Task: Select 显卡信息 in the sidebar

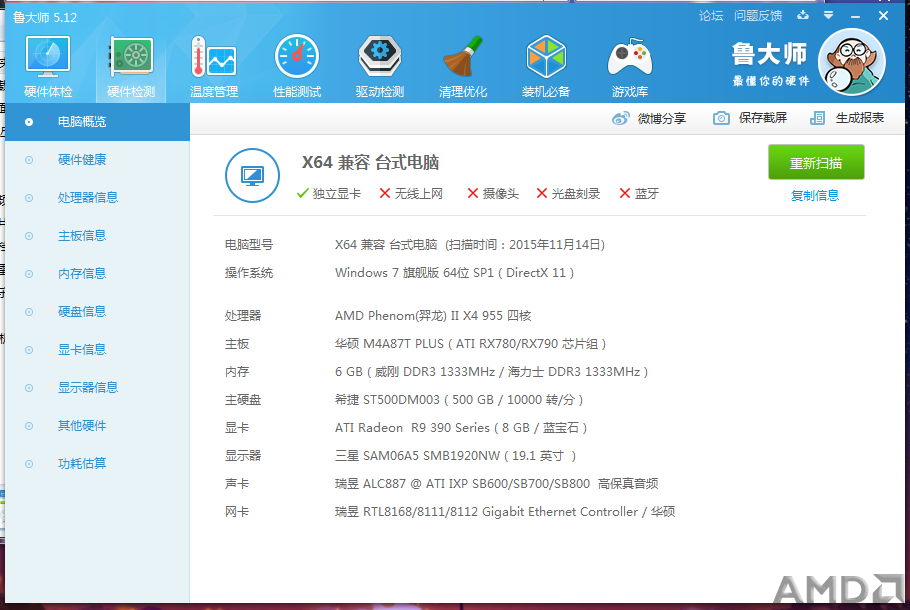Action: click(97, 349)
